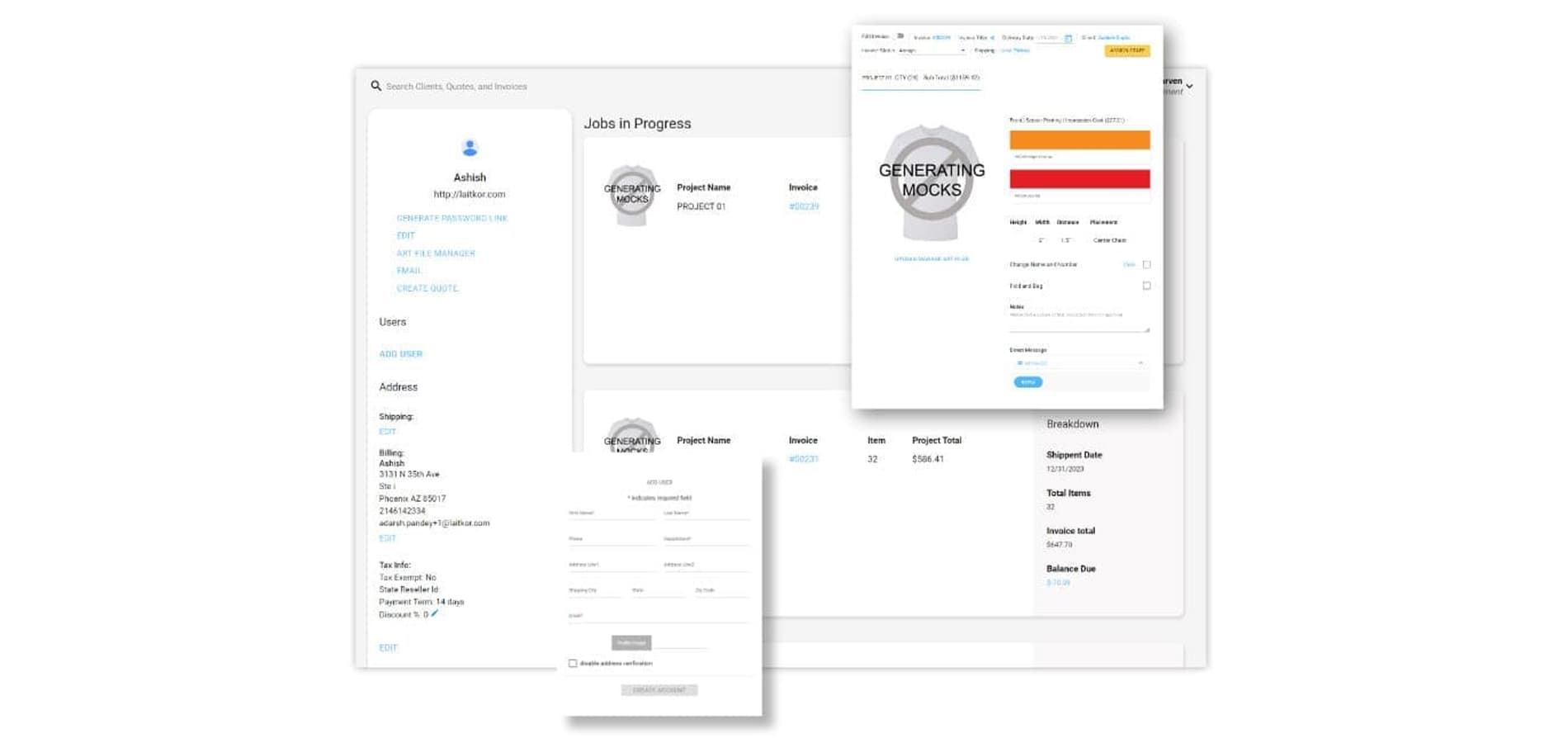
Task: Open the Invoice Status dropdown
Action: (932, 50)
